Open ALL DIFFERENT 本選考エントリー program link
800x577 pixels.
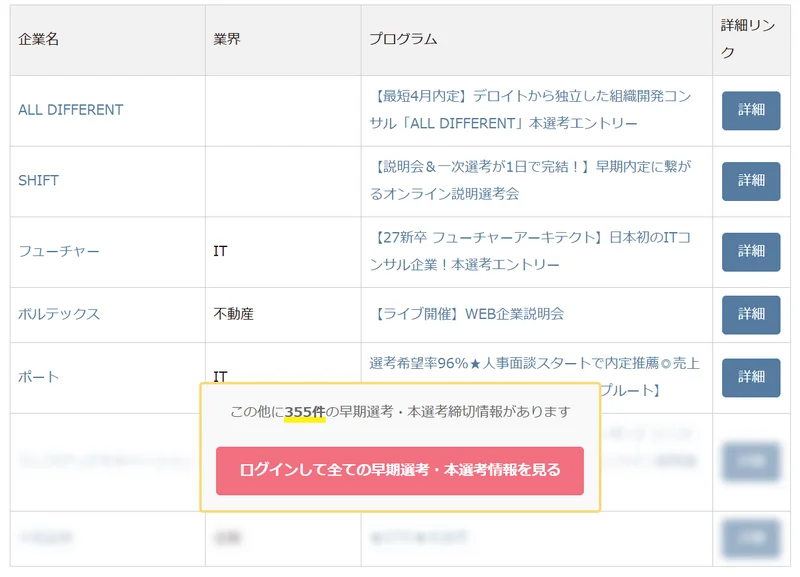pyautogui.click(x=531, y=110)
